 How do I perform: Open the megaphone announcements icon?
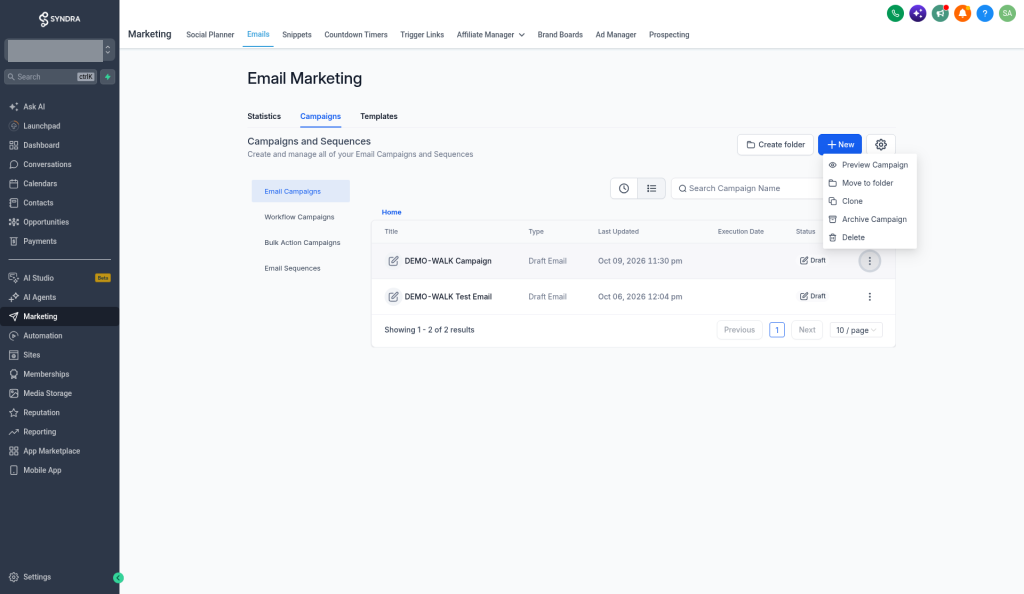(x=940, y=13)
